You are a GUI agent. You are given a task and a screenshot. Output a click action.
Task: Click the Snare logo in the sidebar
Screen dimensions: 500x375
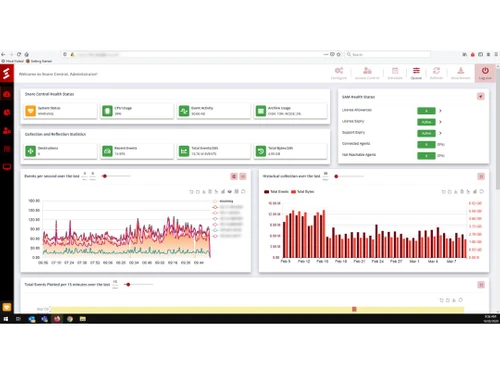7,74
